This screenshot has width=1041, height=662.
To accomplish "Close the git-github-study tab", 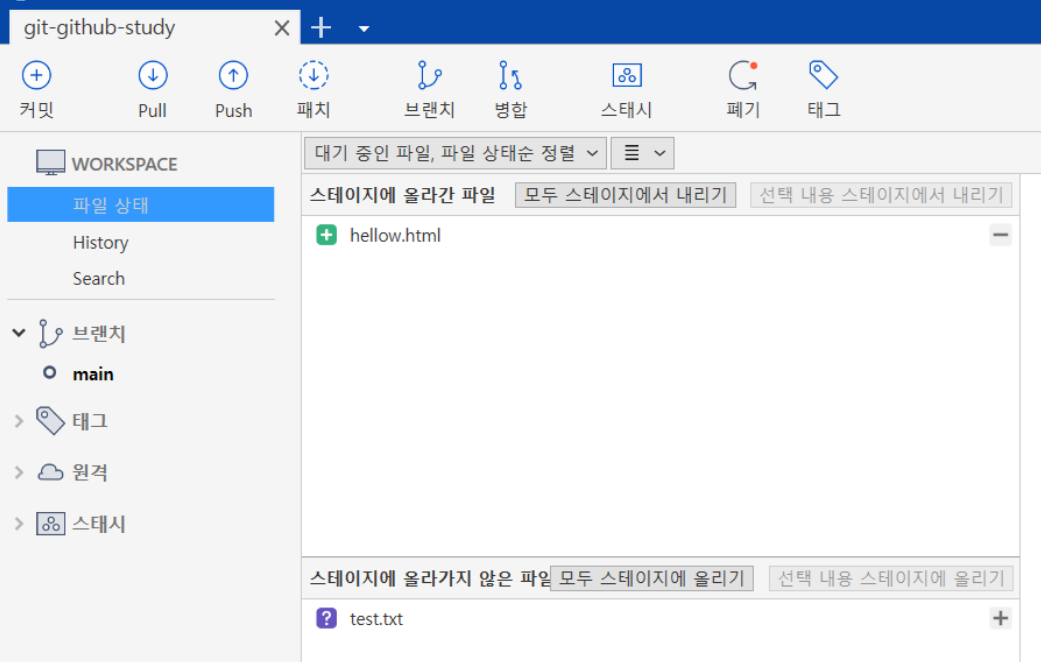I will pyautogui.click(x=281, y=28).
